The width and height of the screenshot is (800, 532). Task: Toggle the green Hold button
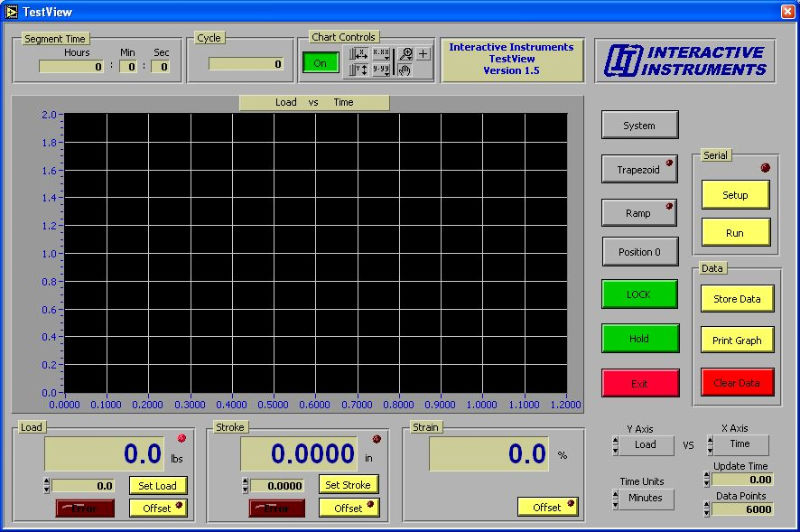tap(639, 339)
